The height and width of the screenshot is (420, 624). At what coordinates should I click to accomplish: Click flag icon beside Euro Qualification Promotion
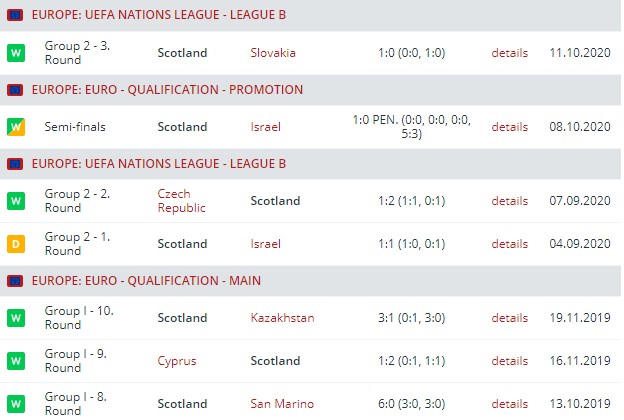pos(15,90)
